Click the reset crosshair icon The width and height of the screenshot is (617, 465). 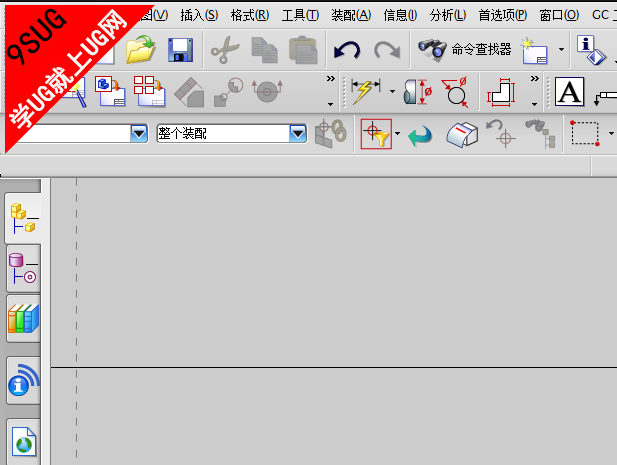pos(501,134)
